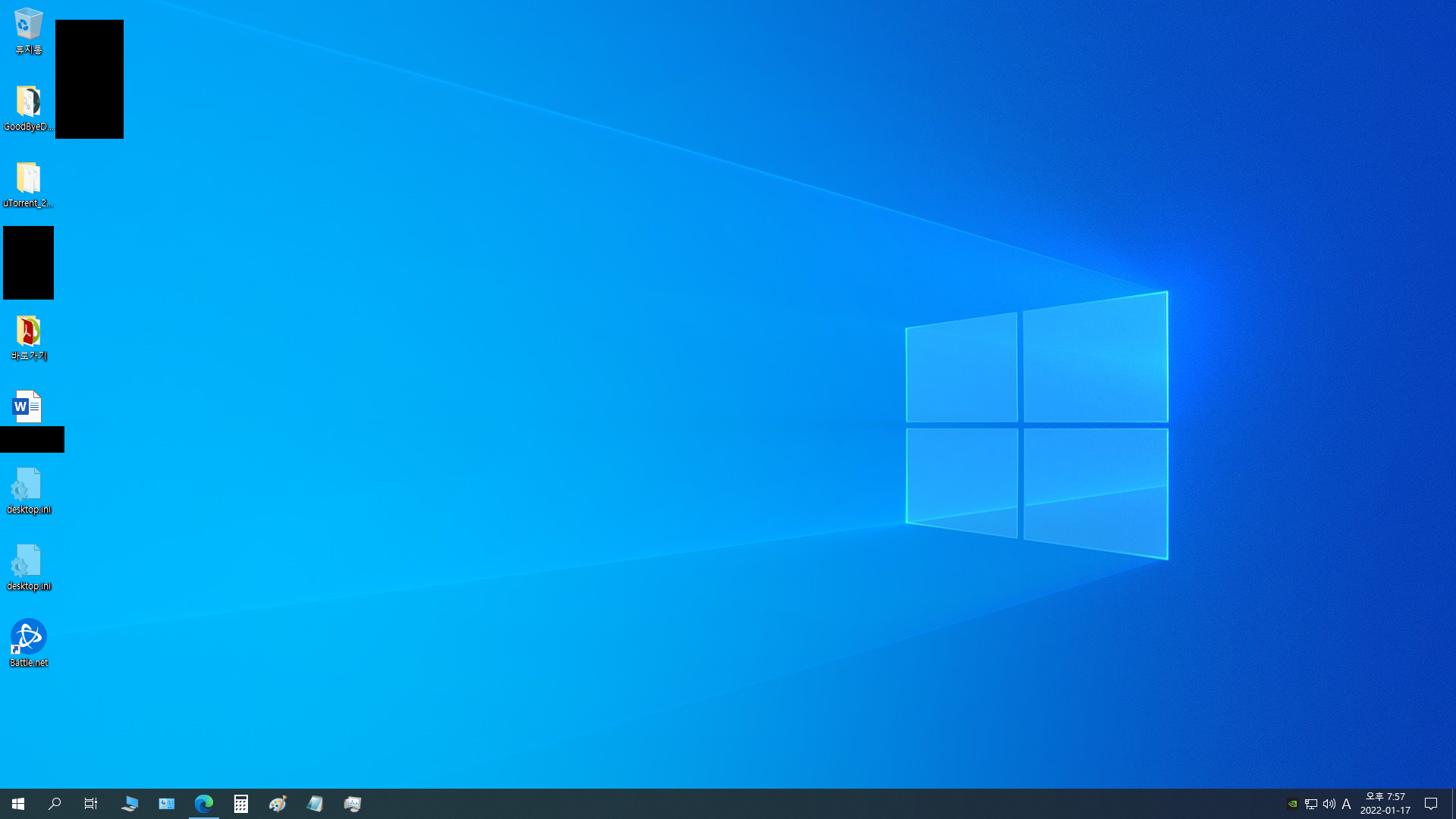Toggle the IME input mode 'A' indicator

1347,805
